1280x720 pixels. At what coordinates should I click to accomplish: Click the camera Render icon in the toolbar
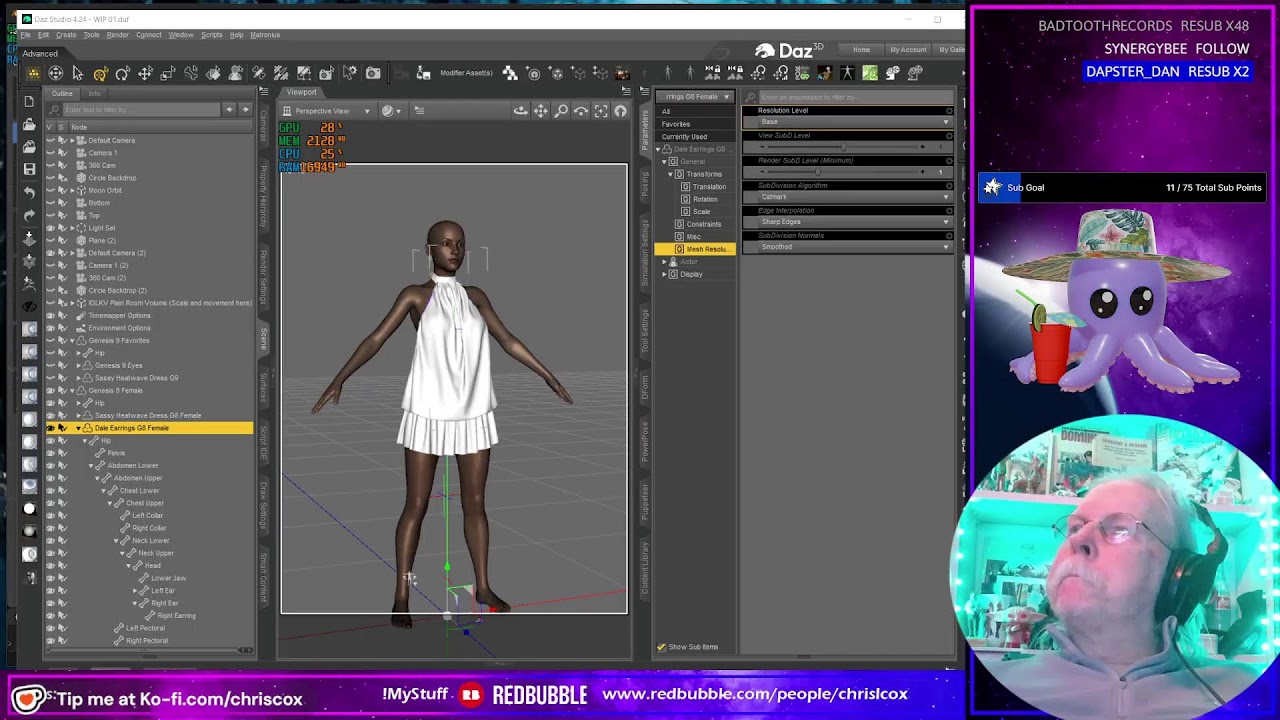point(373,73)
